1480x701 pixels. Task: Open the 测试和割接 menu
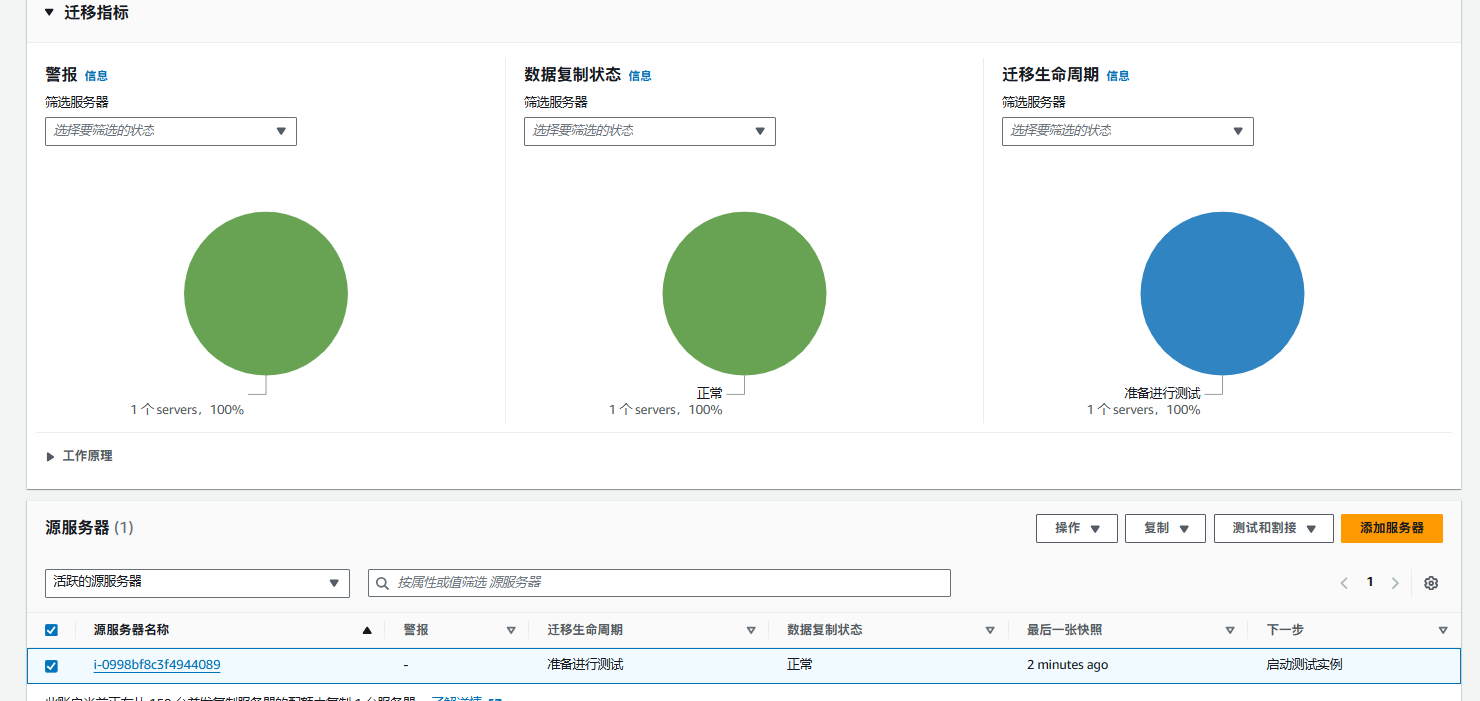pyautogui.click(x=1273, y=528)
